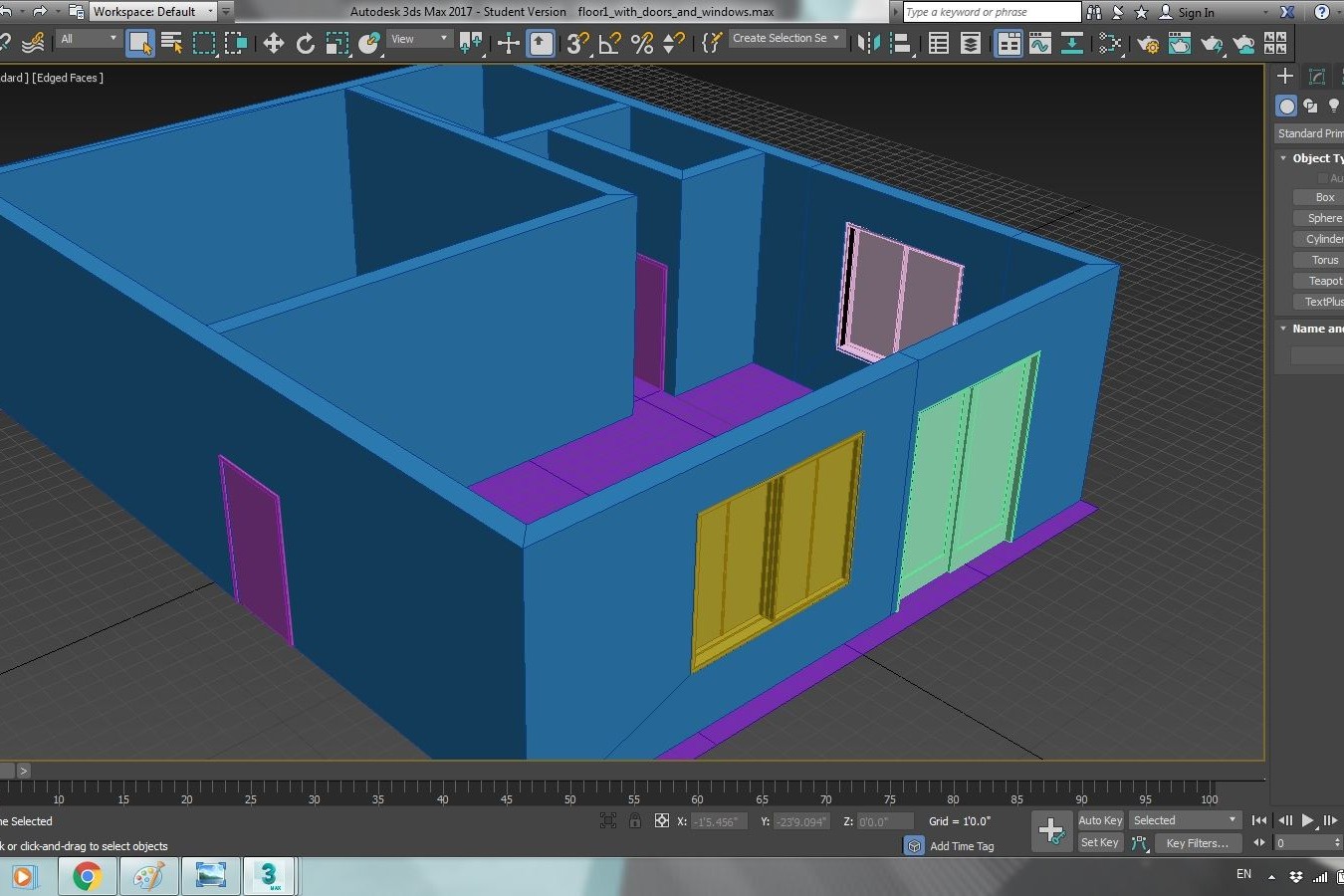
Task: Play the animation
Action: 1307,820
